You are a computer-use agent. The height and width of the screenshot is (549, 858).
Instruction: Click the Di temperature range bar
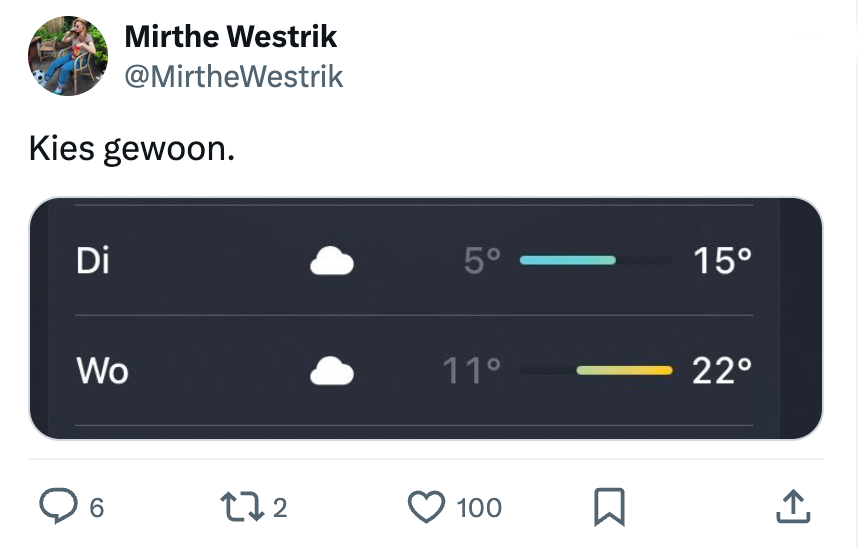(595, 261)
